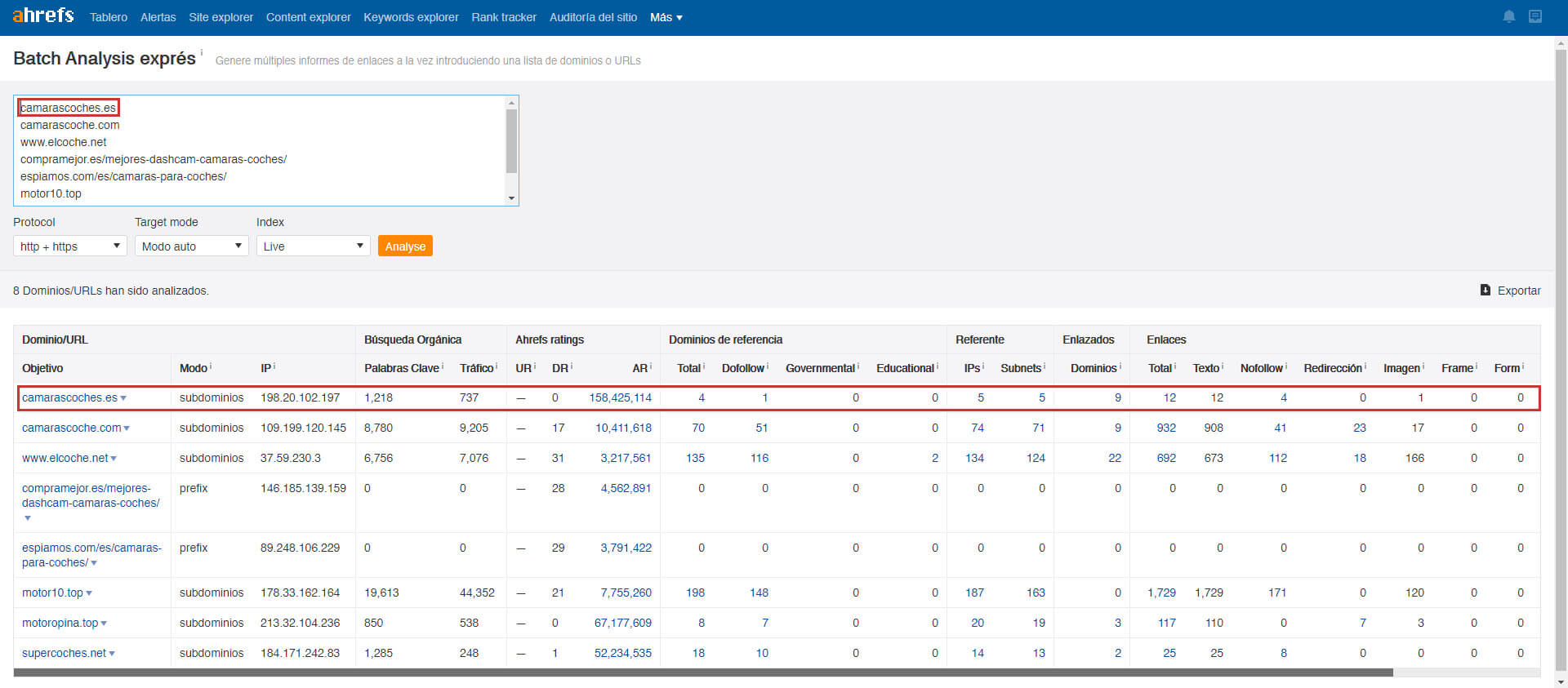Viewport: 1568px width, 688px height.
Task: Sort by the Palabras Clave column header
Action: [402, 368]
